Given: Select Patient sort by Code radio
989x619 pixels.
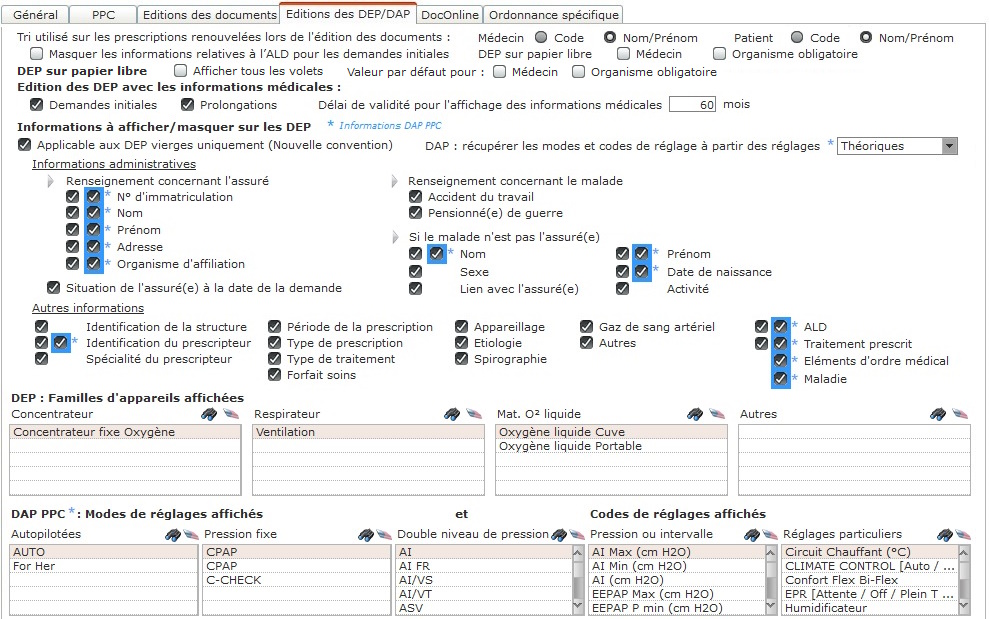Looking at the screenshot, I should (x=797, y=37).
